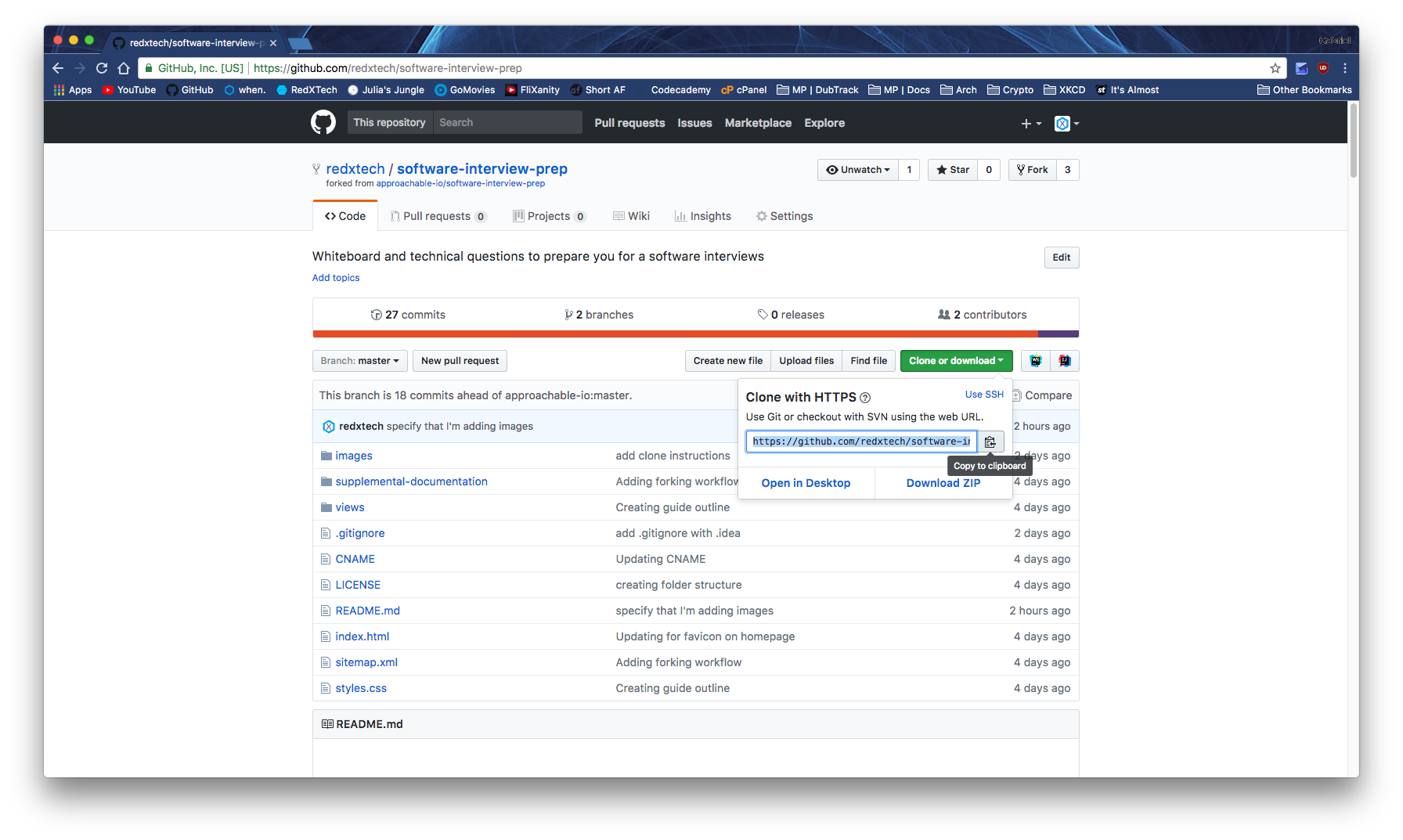Expand the plus create-new menu
The width and height of the screenshot is (1403, 840).
1031,124
